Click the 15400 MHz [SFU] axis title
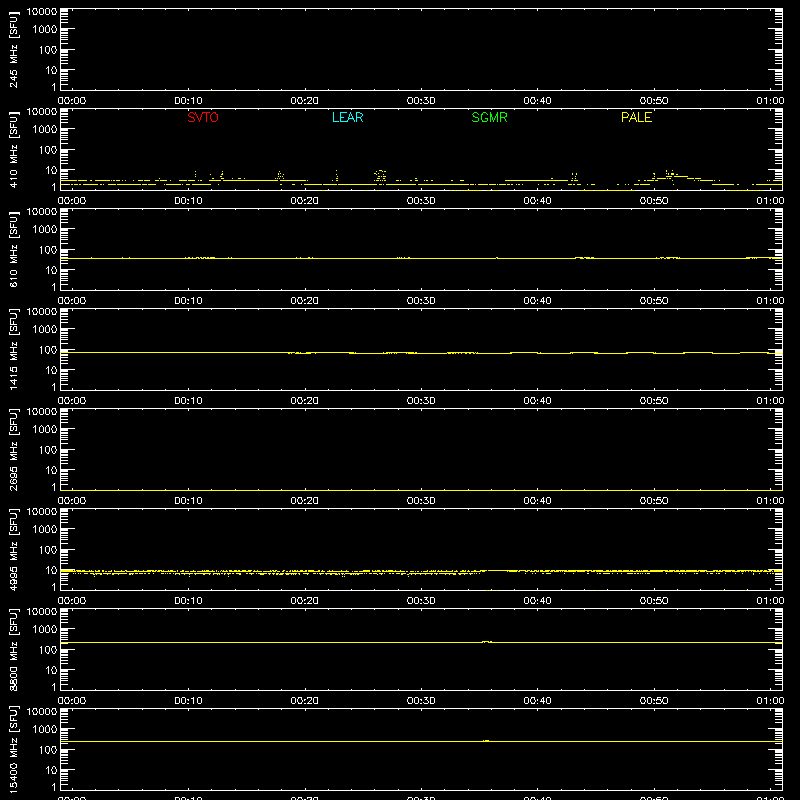 13,749
